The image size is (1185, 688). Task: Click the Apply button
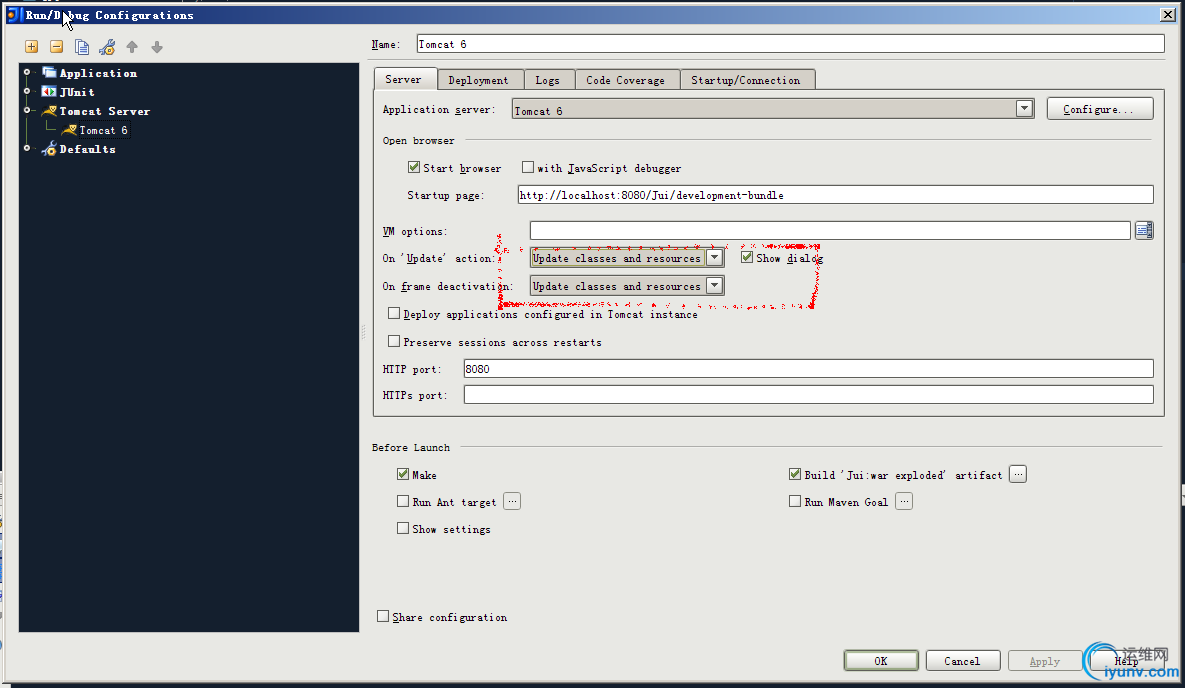1045,661
